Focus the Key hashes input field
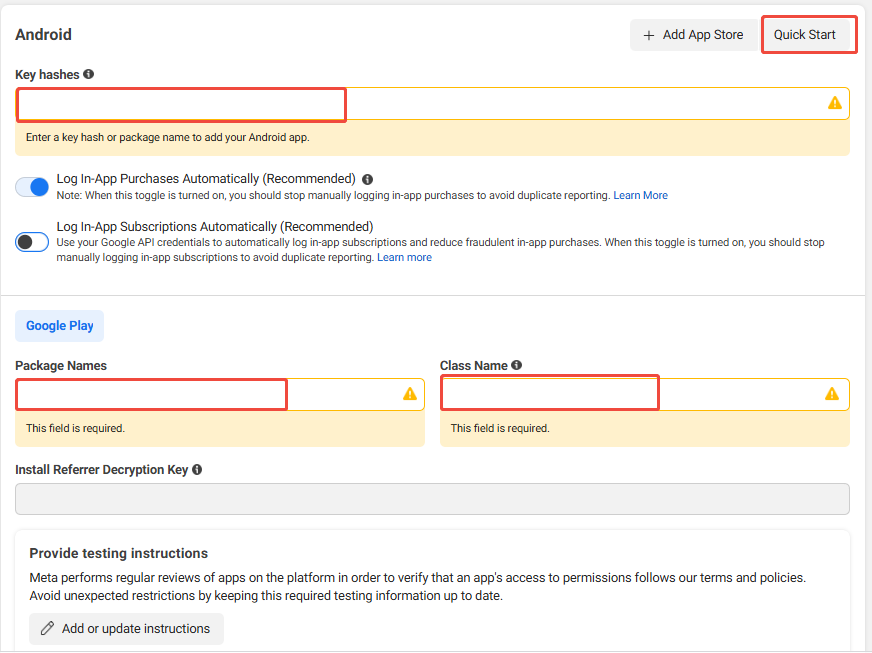872x653 pixels. (420, 104)
